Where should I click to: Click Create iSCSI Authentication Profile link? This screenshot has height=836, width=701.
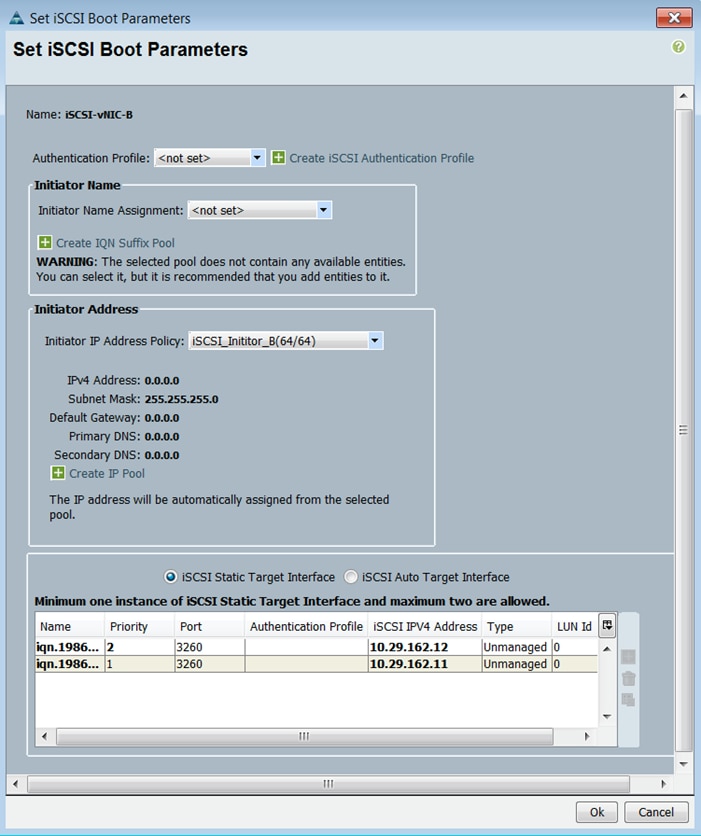click(x=382, y=158)
